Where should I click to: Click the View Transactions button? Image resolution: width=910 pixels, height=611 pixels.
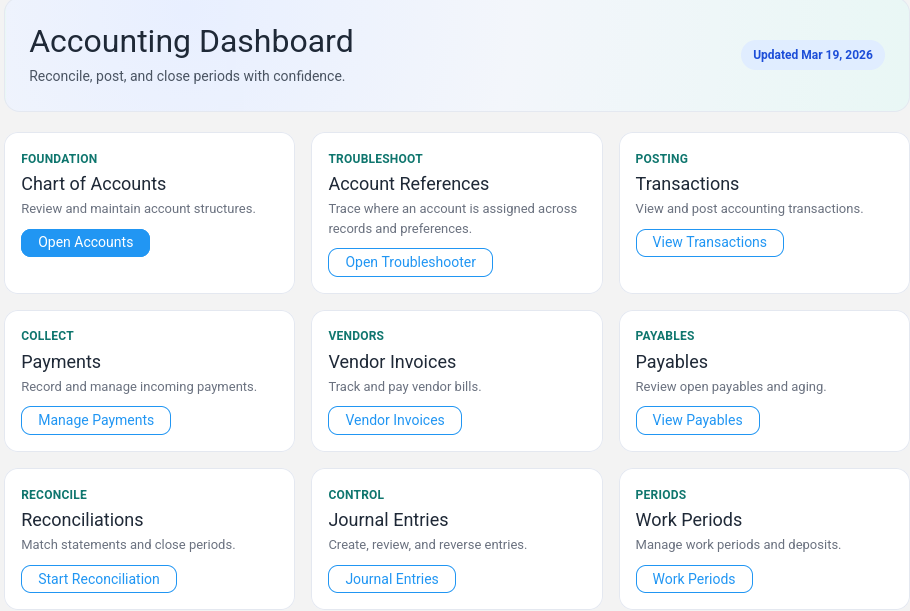(x=709, y=243)
